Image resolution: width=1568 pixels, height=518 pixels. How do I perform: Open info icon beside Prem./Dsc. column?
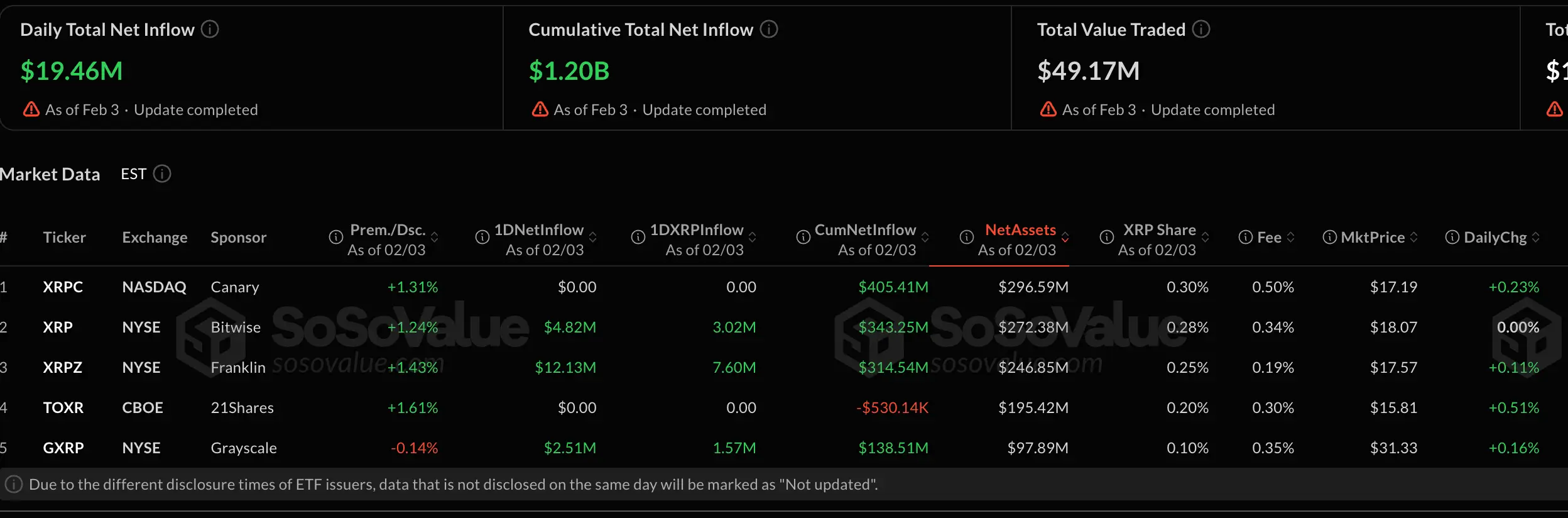point(336,238)
